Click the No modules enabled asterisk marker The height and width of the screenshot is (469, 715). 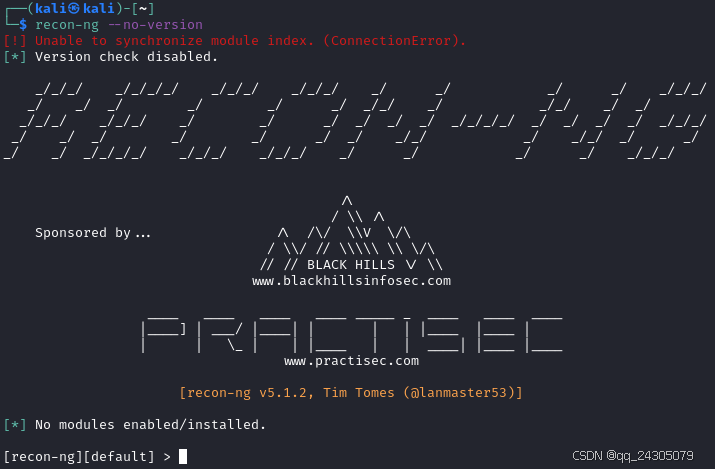(15, 425)
